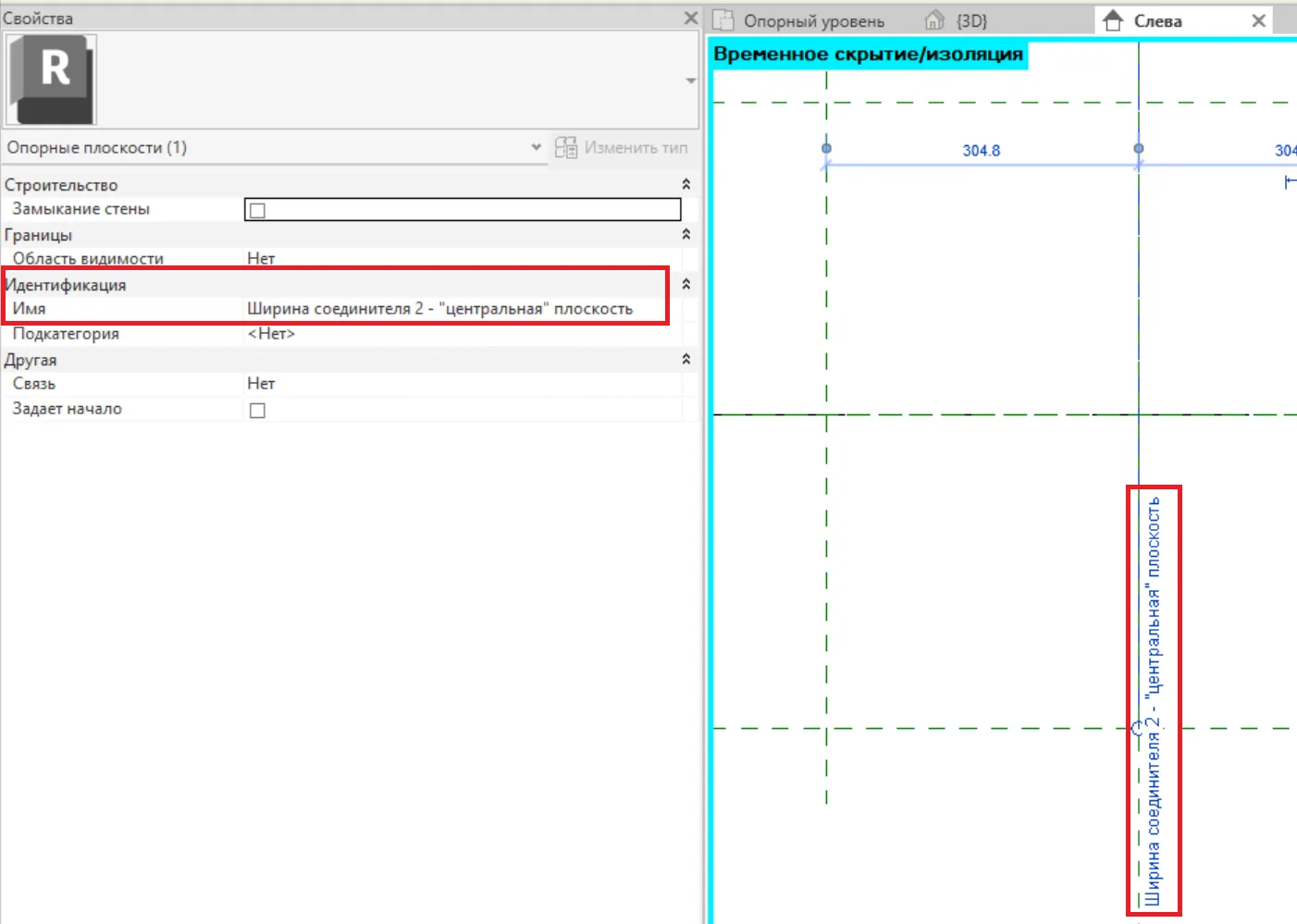Collapse the Другая section
This screenshot has width=1297, height=924.
tap(686, 360)
